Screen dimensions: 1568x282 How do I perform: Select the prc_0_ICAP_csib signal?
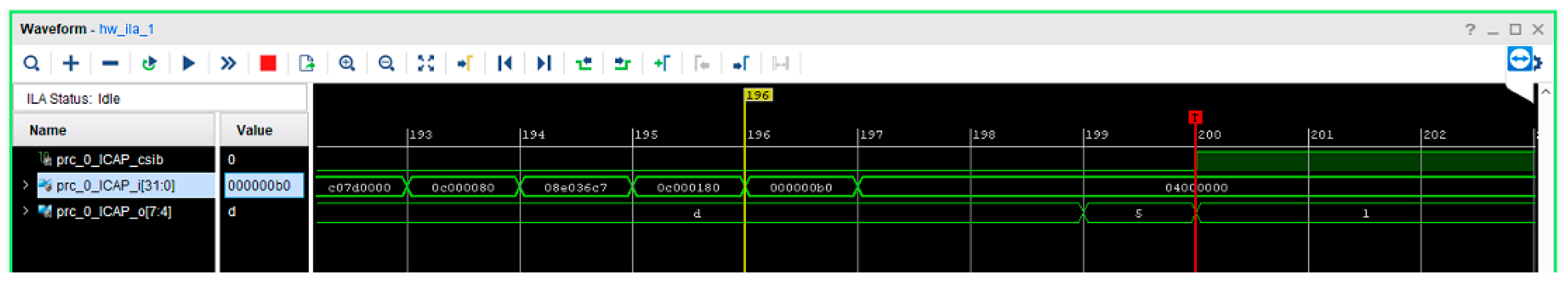110,159
